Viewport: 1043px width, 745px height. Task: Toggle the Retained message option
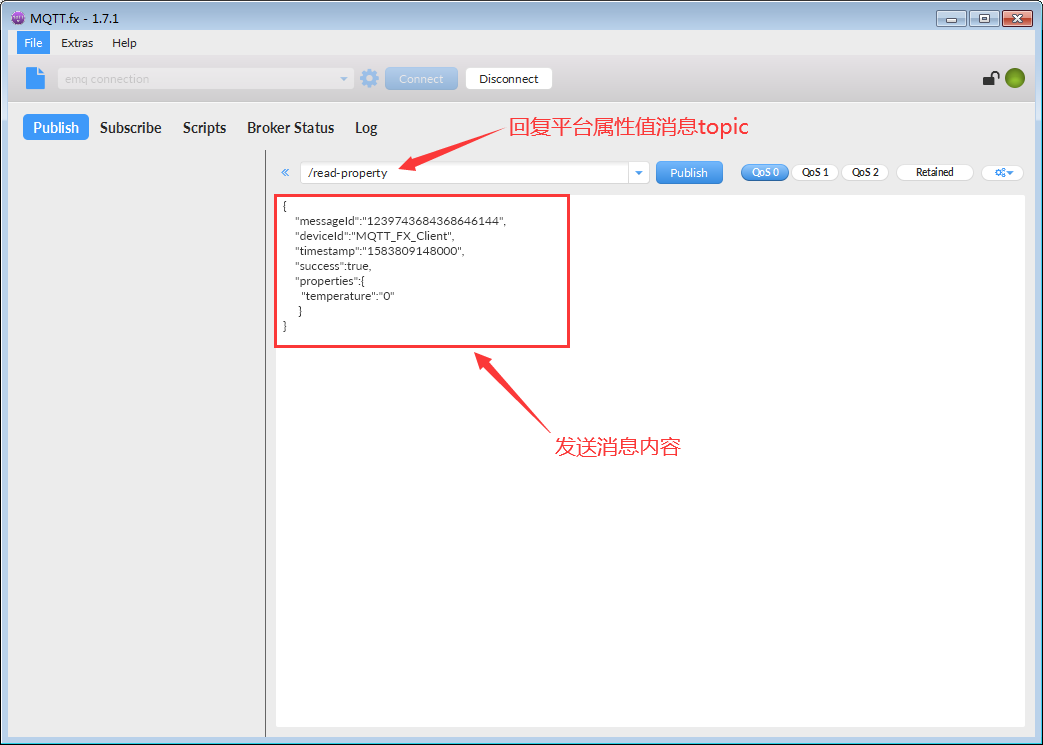pos(934,172)
